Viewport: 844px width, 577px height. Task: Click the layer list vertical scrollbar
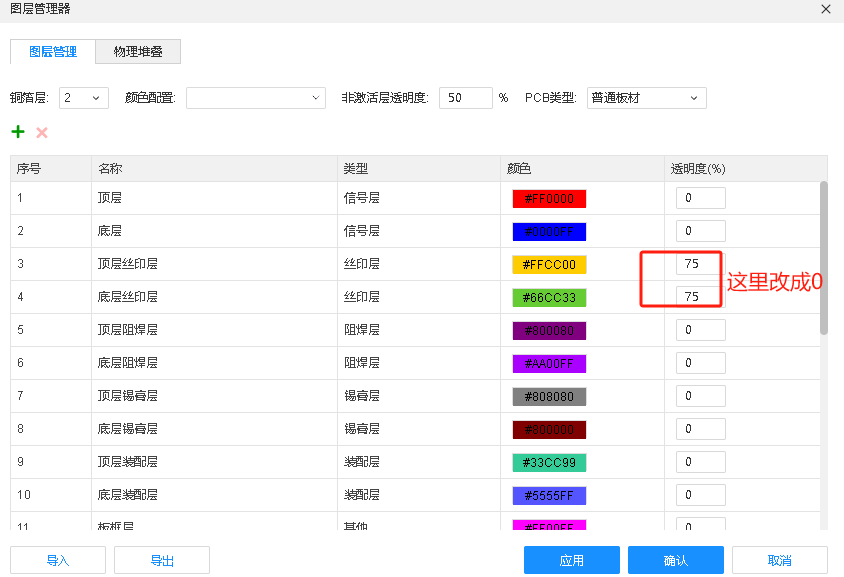pos(824,258)
